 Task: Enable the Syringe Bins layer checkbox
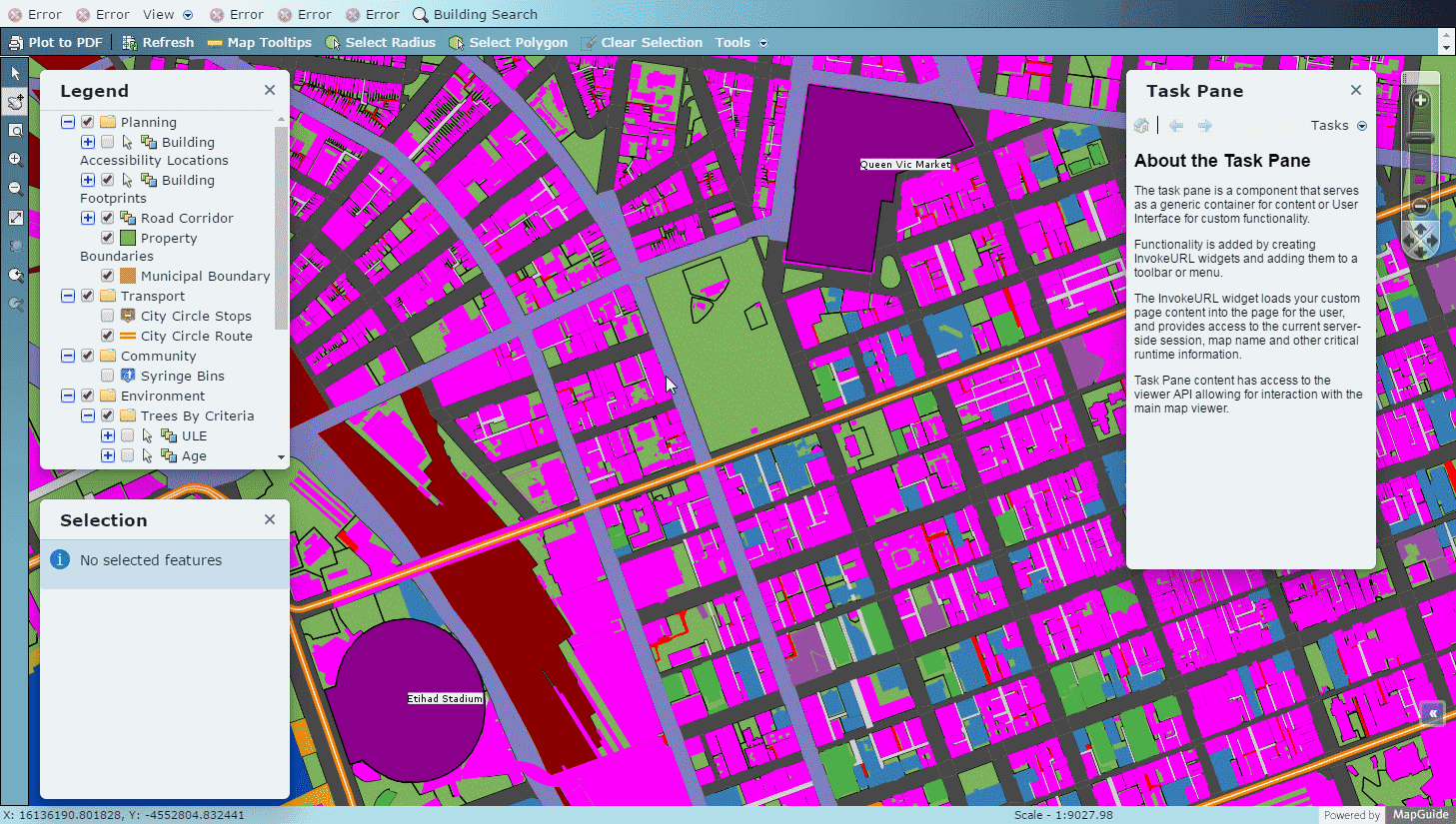pos(107,376)
